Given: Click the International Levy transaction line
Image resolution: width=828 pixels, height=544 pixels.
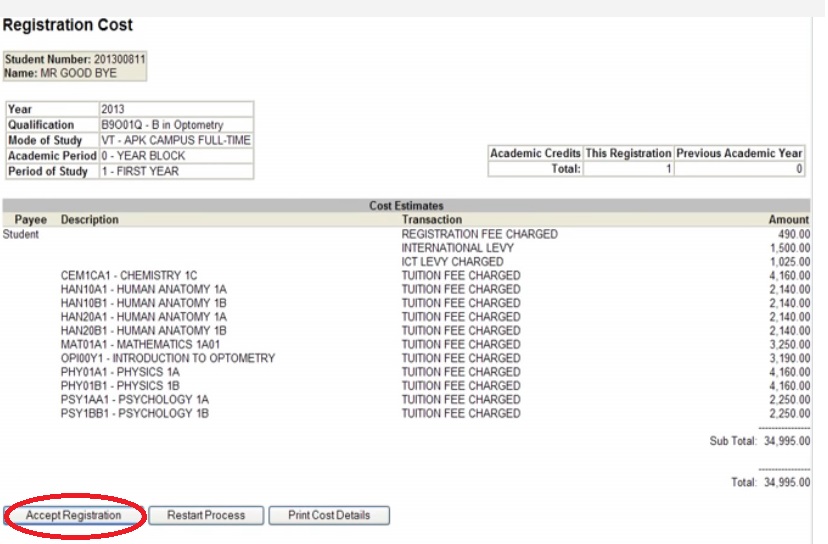Looking at the screenshot, I should pyautogui.click(x=452, y=248).
